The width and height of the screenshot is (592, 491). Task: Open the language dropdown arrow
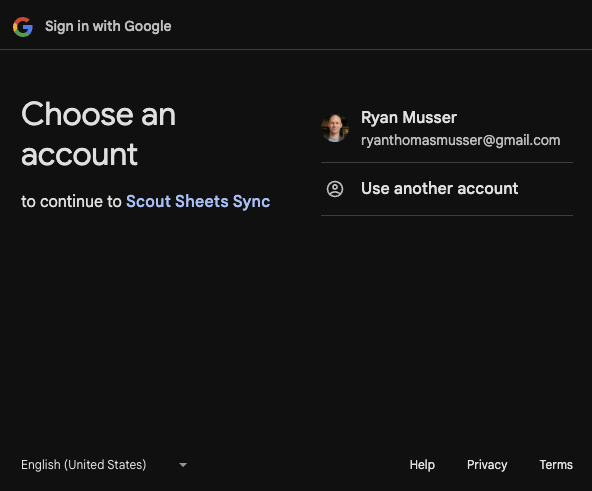point(183,465)
